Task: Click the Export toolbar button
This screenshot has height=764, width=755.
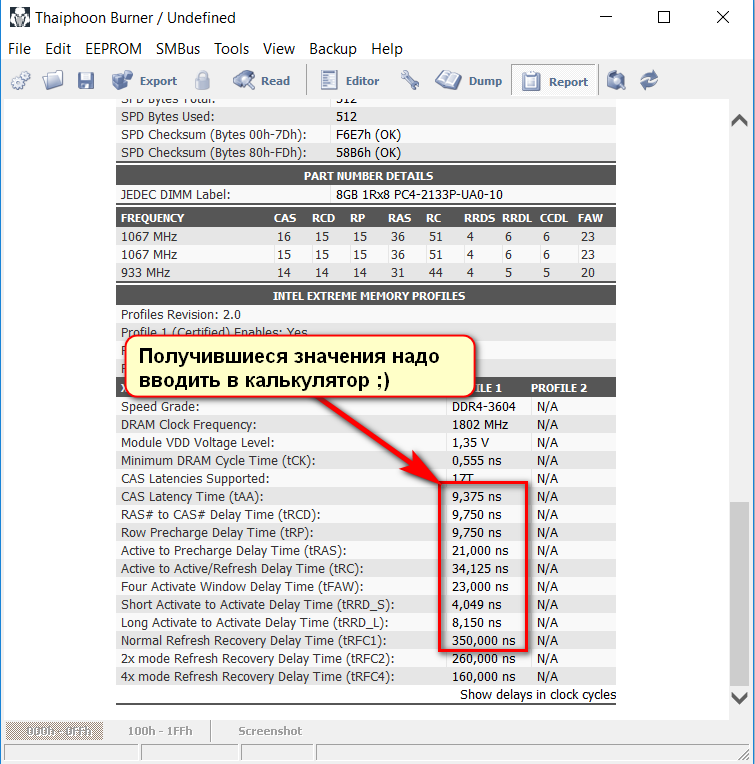Action: [x=145, y=80]
